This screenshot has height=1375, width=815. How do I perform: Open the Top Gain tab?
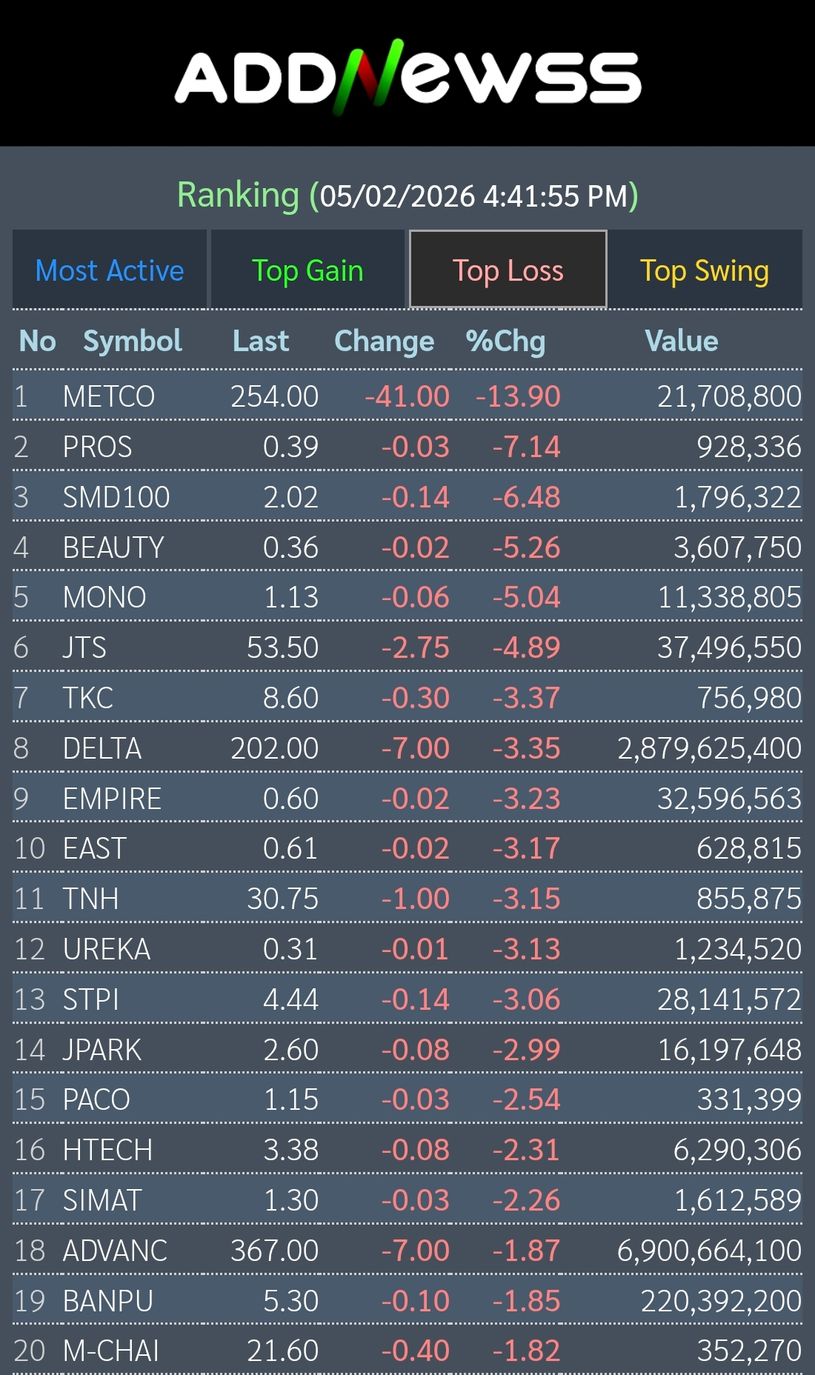(x=307, y=270)
